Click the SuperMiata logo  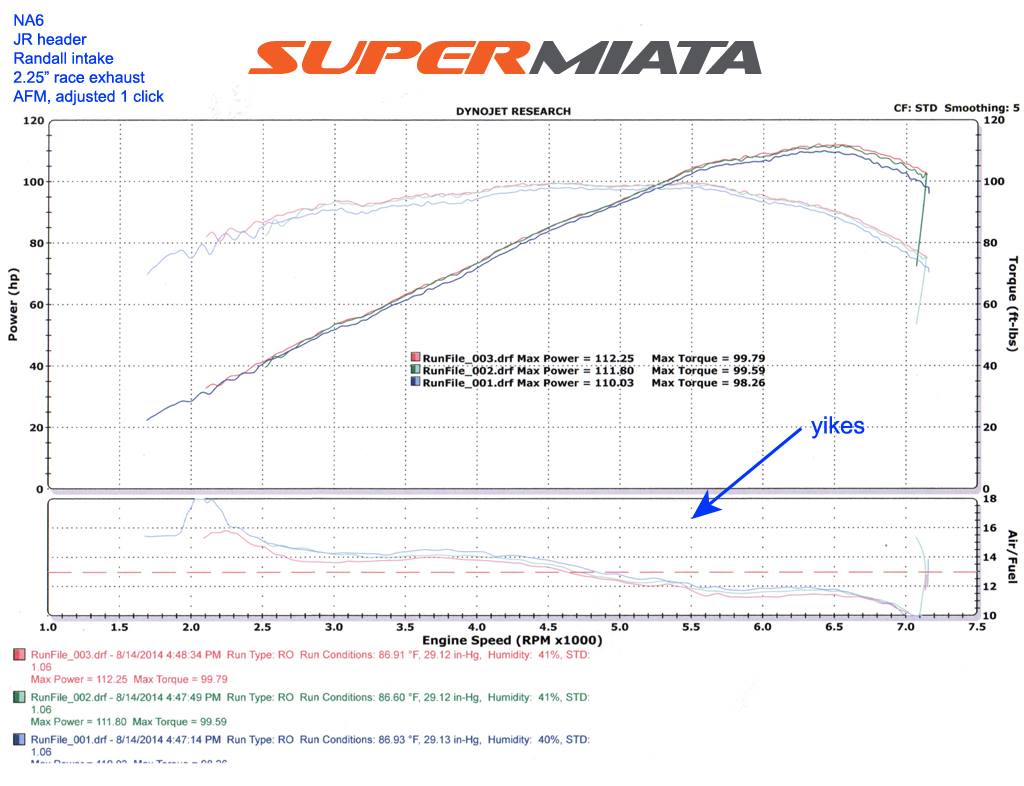coord(505,58)
